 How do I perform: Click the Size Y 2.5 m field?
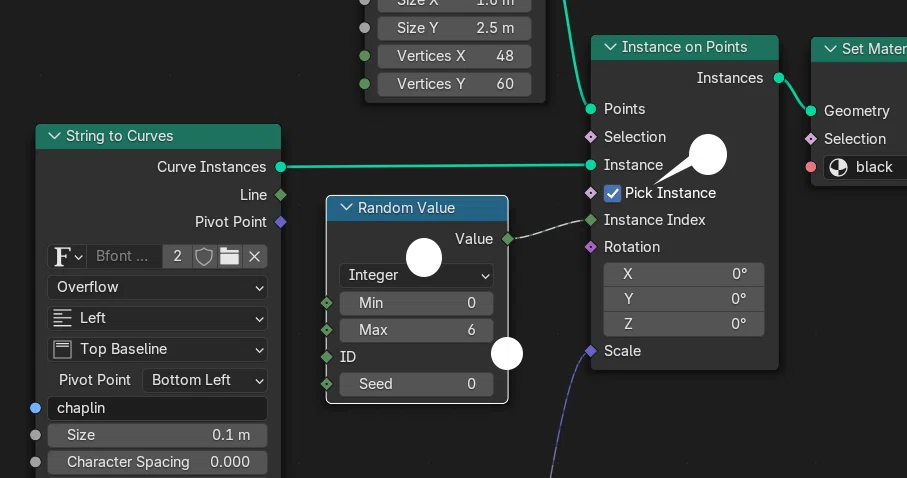coord(455,28)
